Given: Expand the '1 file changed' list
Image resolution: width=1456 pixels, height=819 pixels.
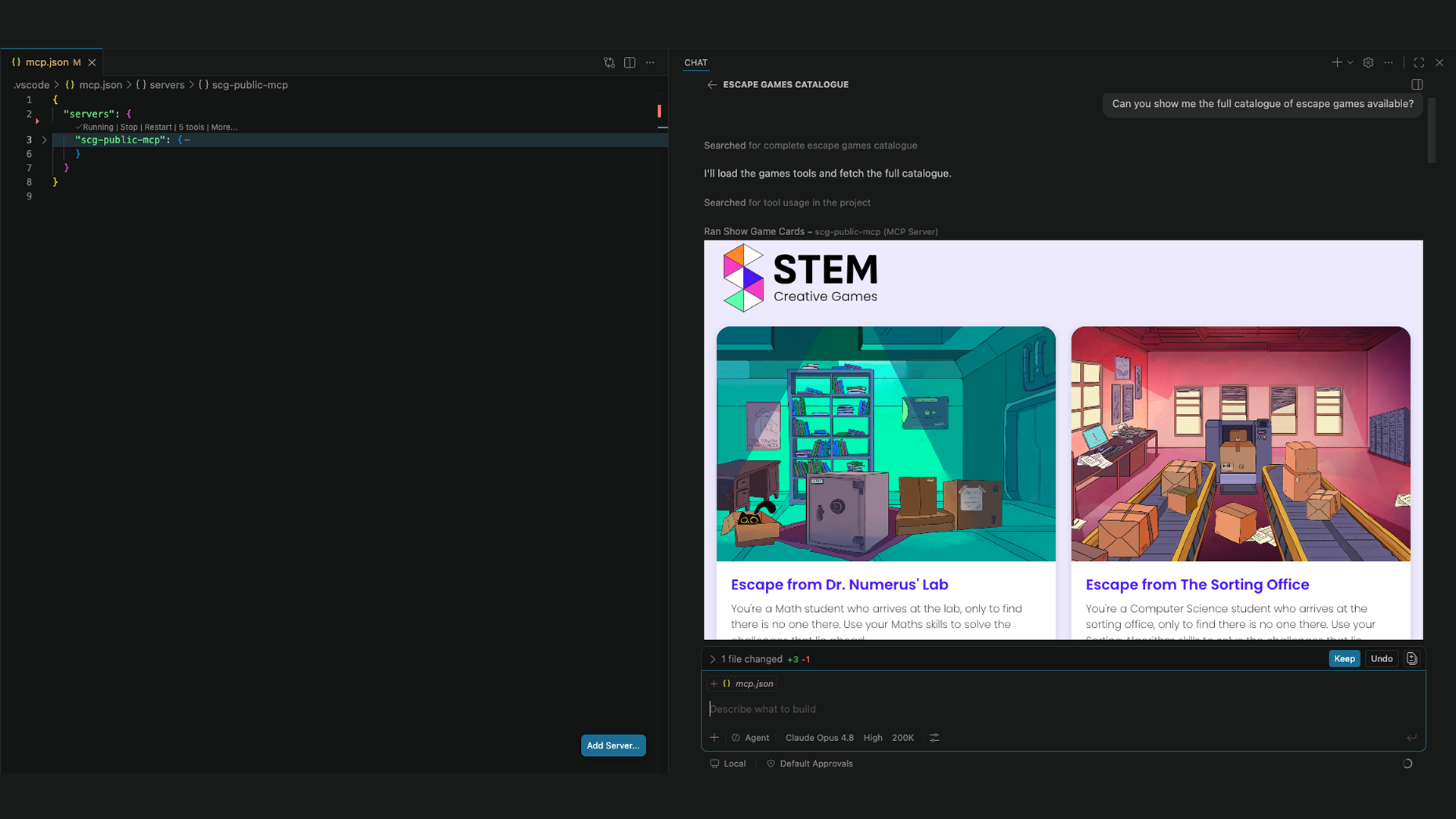Looking at the screenshot, I should point(758,659).
